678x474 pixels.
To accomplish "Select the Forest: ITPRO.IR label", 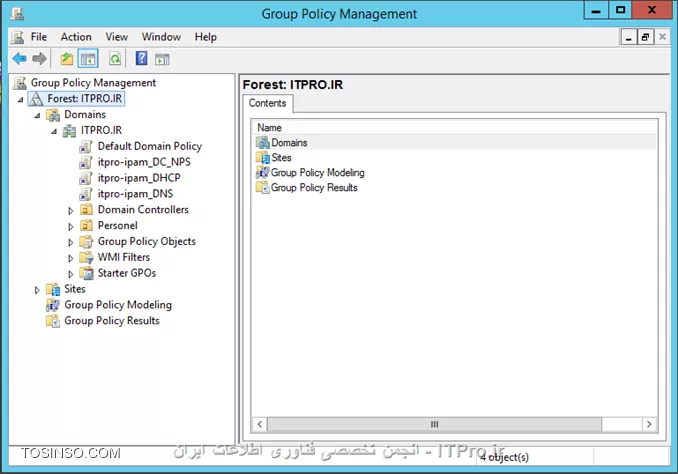I will pos(85,99).
